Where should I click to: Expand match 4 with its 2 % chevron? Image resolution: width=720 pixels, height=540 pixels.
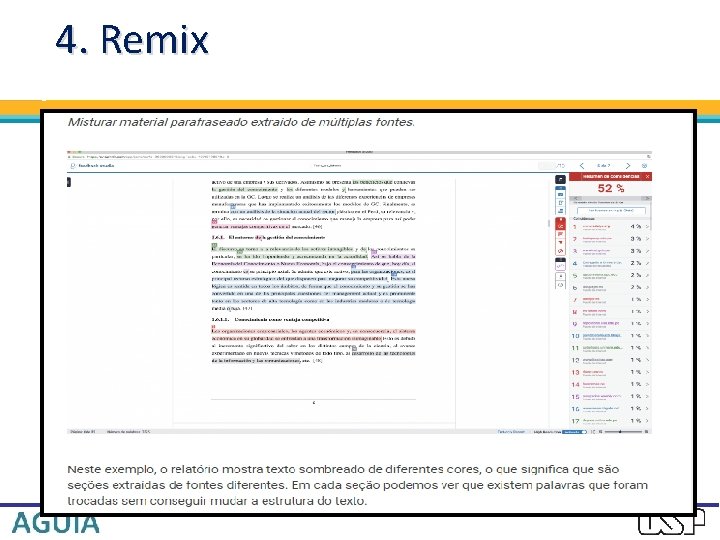tap(647, 263)
